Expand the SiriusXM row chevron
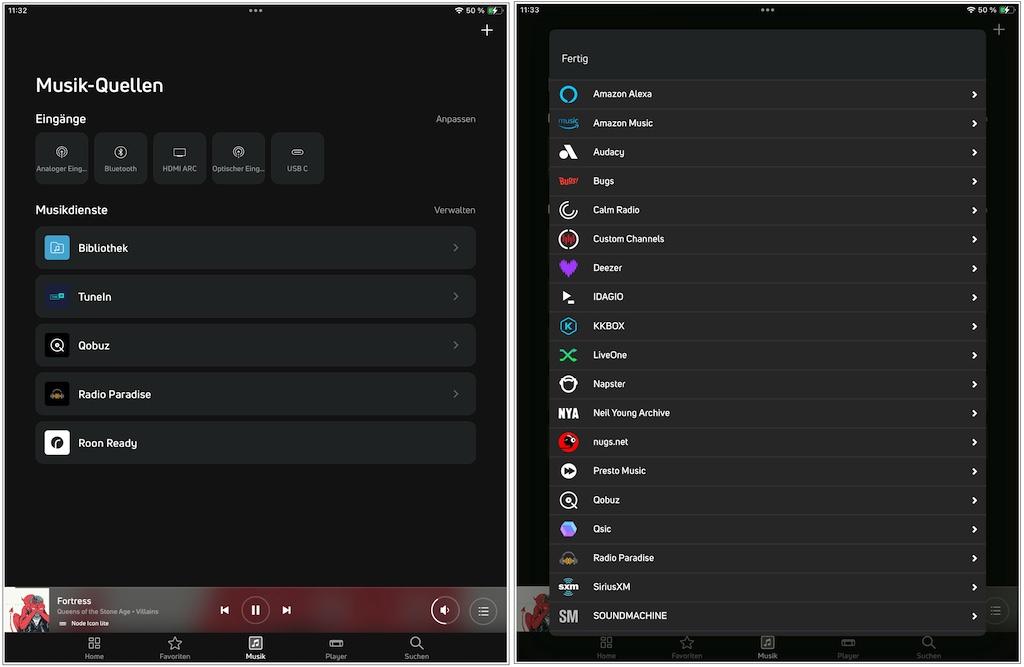The width and height of the screenshot is (1024, 667). pos(974,587)
